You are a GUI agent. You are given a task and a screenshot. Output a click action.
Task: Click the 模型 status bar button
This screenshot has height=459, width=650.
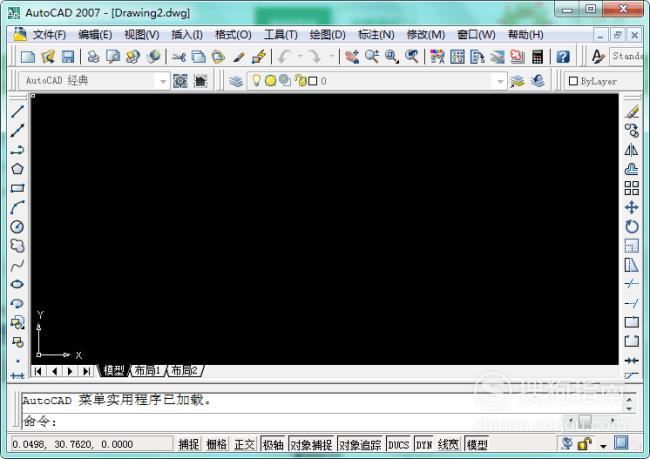tap(477, 444)
